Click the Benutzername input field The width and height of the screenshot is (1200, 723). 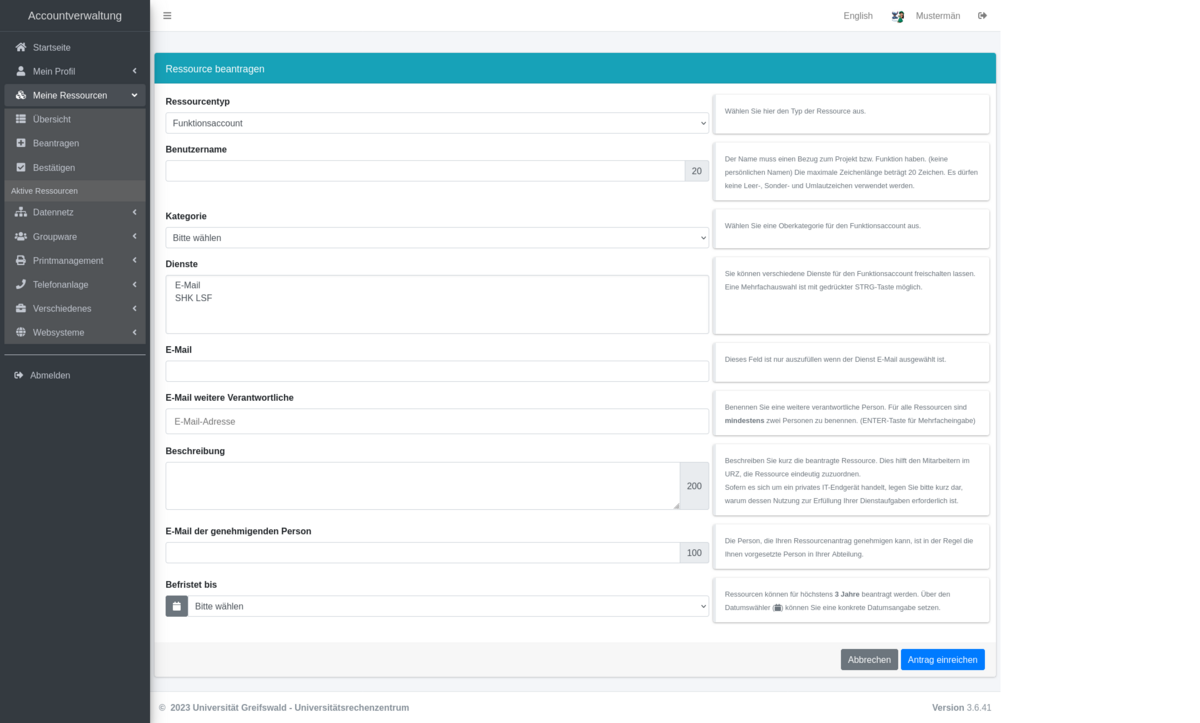coord(425,171)
